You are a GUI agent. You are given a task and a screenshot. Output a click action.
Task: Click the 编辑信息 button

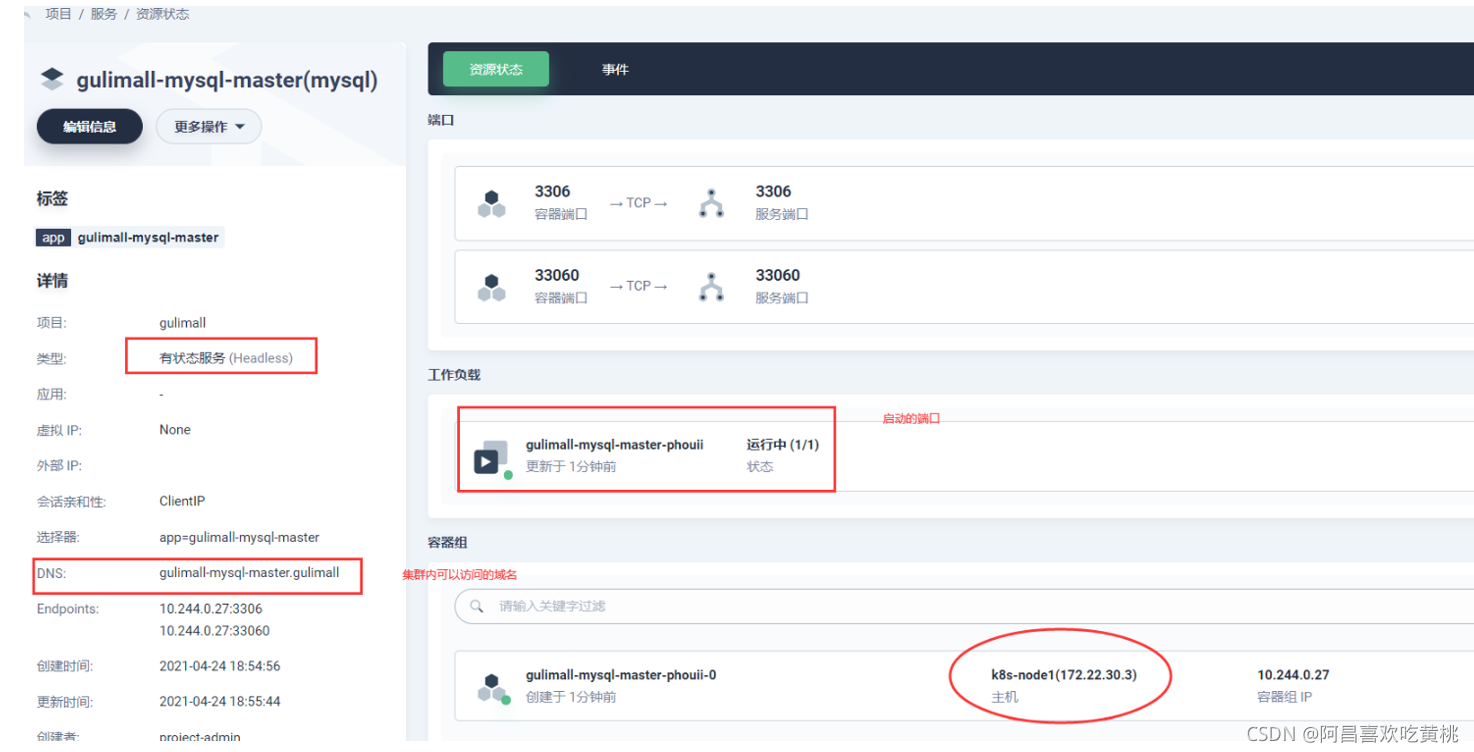[x=90, y=127]
